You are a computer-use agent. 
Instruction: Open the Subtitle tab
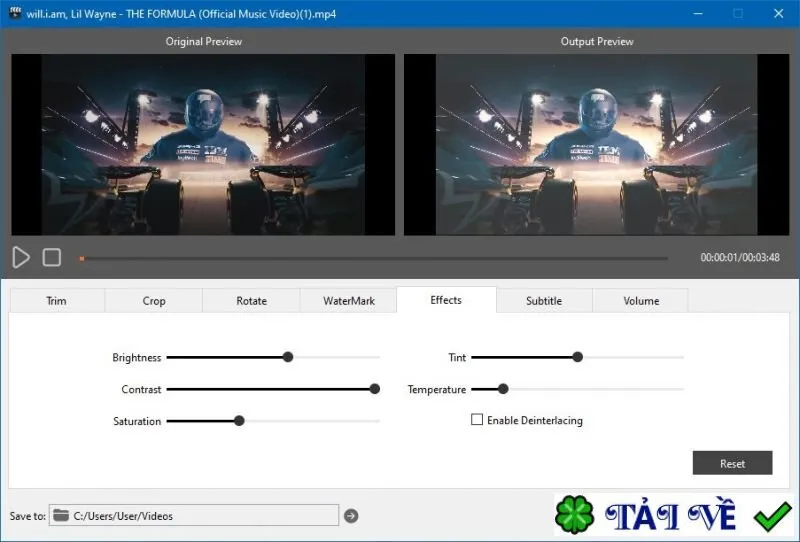pos(544,301)
